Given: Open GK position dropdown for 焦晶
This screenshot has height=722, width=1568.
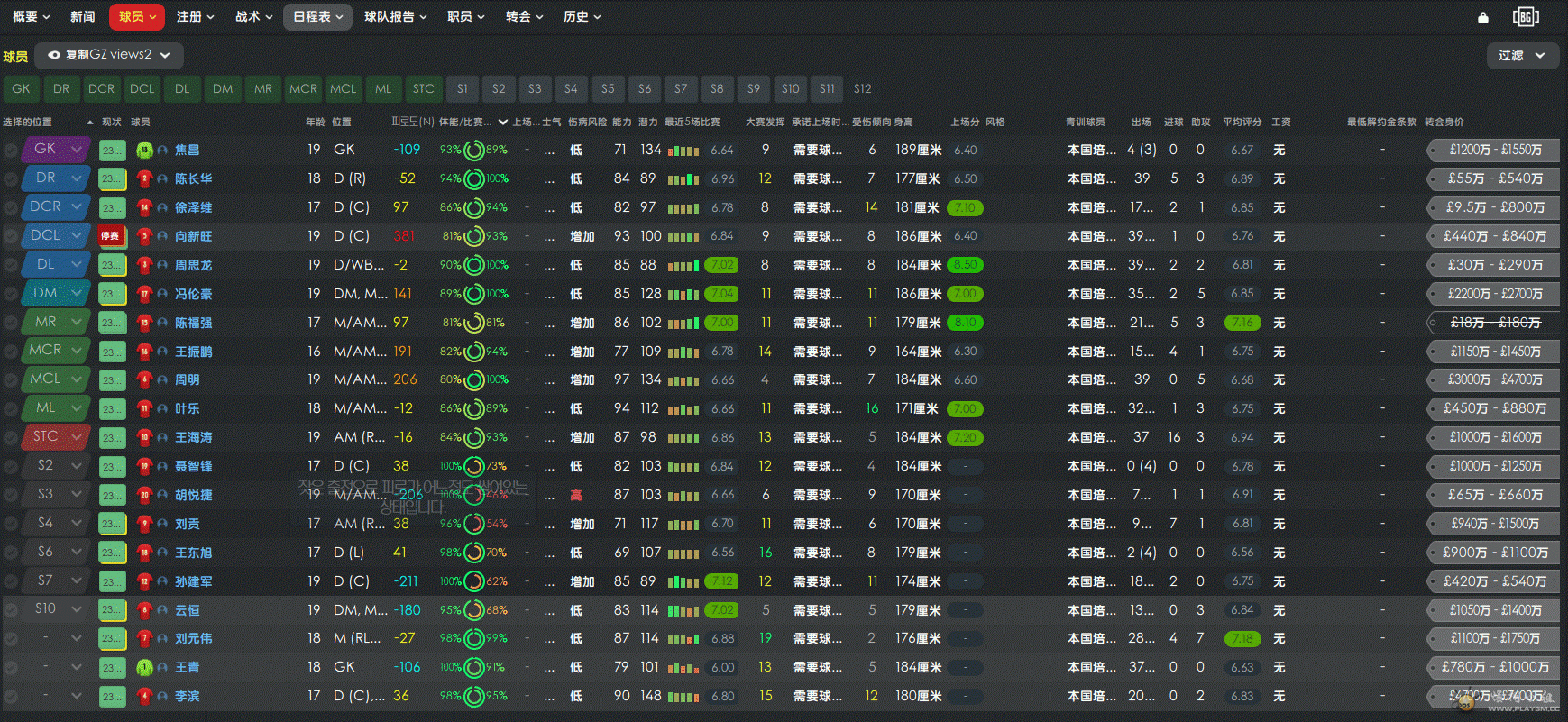Looking at the screenshot, I should [x=57, y=150].
